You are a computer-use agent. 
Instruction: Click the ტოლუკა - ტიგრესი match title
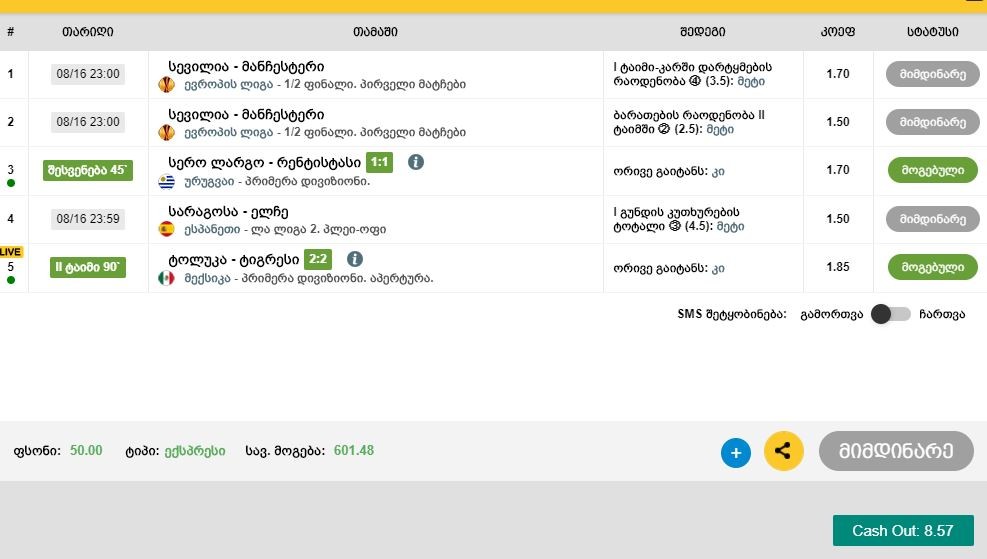[x=234, y=259]
